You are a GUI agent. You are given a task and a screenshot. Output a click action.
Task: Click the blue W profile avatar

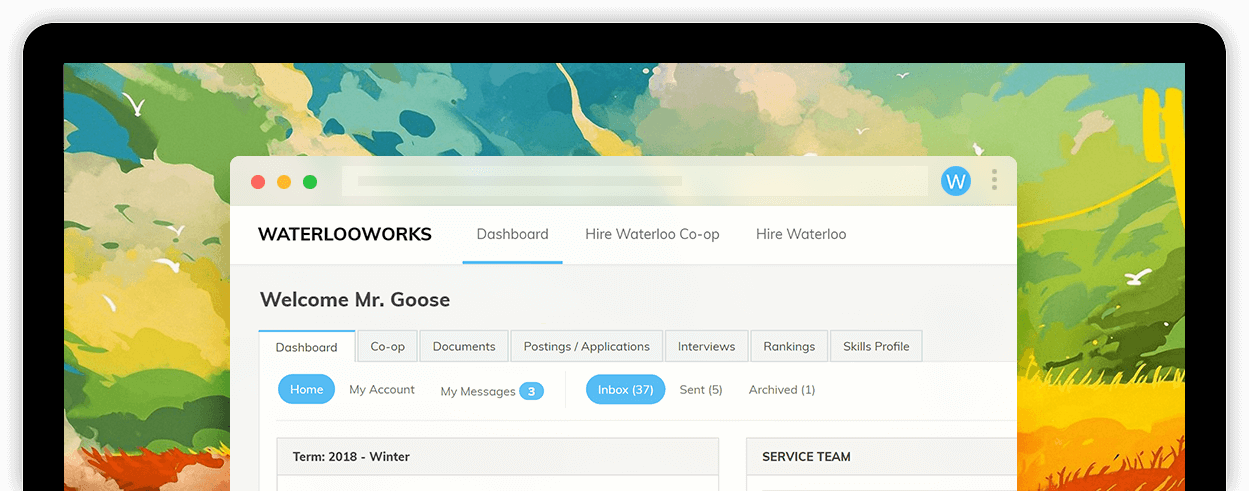[x=956, y=181]
